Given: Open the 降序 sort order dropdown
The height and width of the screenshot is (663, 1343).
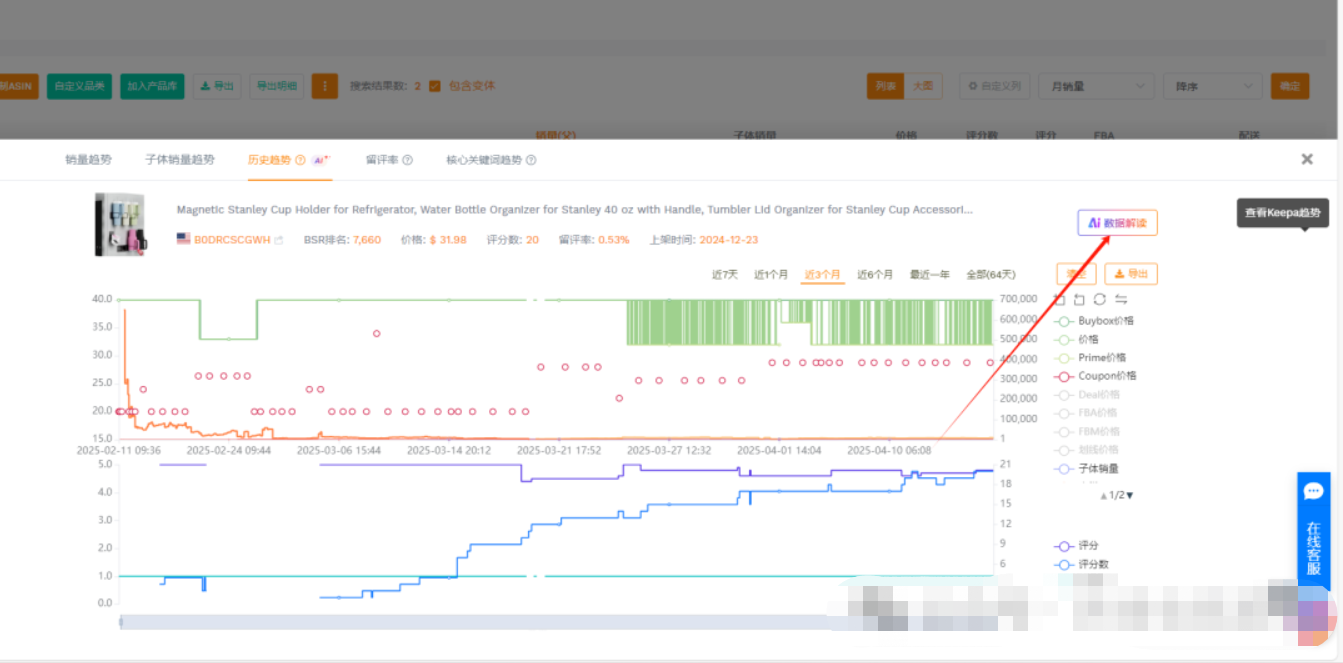Looking at the screenshot, I should point(1212,86).
